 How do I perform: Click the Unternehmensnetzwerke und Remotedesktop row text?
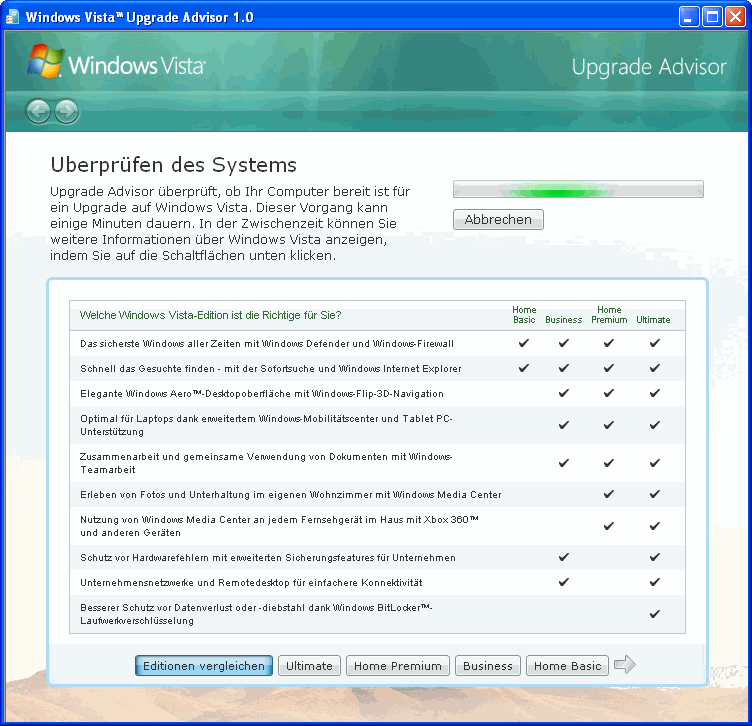(251, 582)
